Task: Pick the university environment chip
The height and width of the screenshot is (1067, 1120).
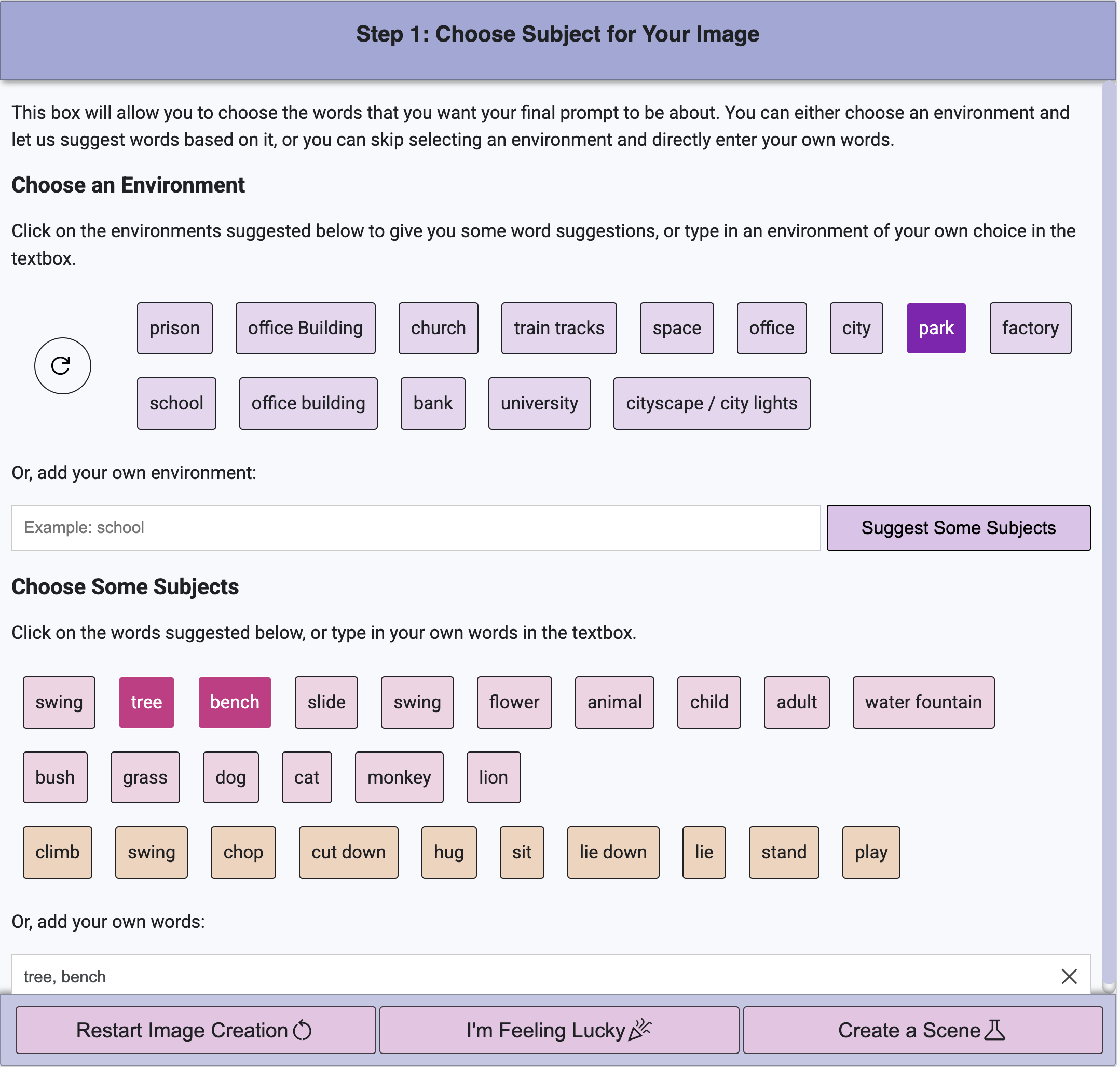Action: [x=539, y=403]
